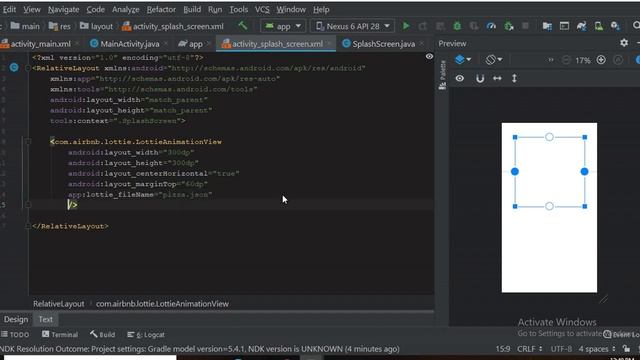Switch to MainActivity.java editor tab

pyautogui.click(x=129, y=44)
